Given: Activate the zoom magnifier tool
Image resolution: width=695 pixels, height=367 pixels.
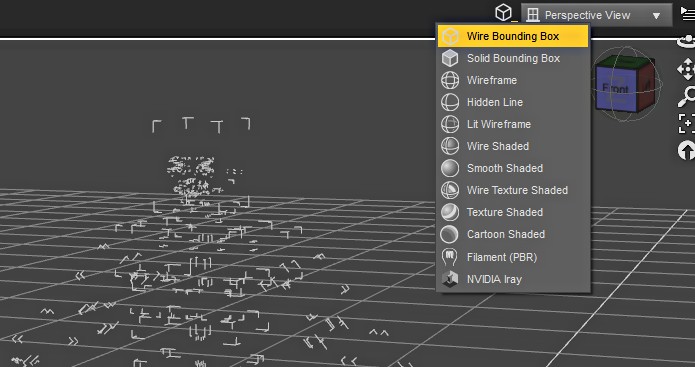Looking at the screenshot, I should pos(687,96).
